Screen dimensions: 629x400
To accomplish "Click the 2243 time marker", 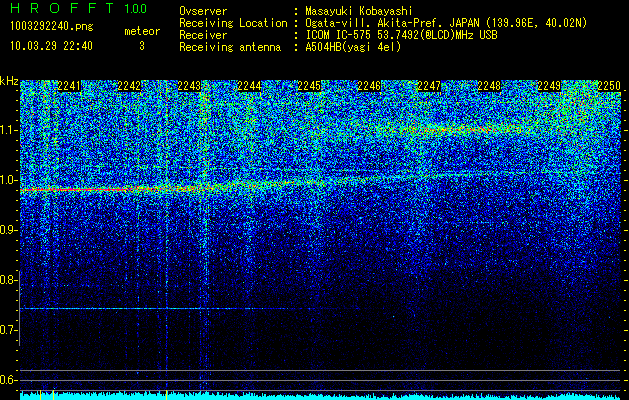I will click(x=189, y=86).
